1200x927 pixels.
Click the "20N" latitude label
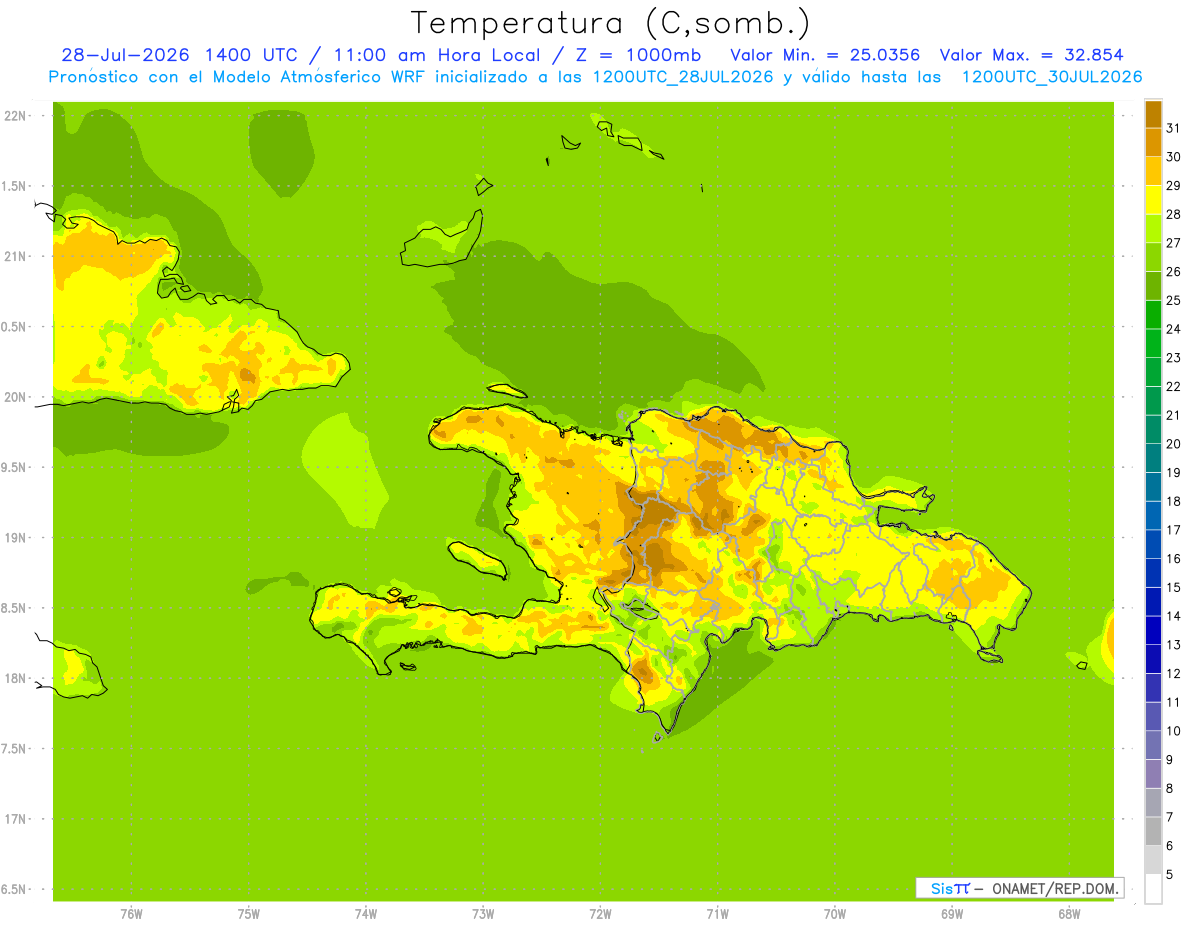coord(15,397)
